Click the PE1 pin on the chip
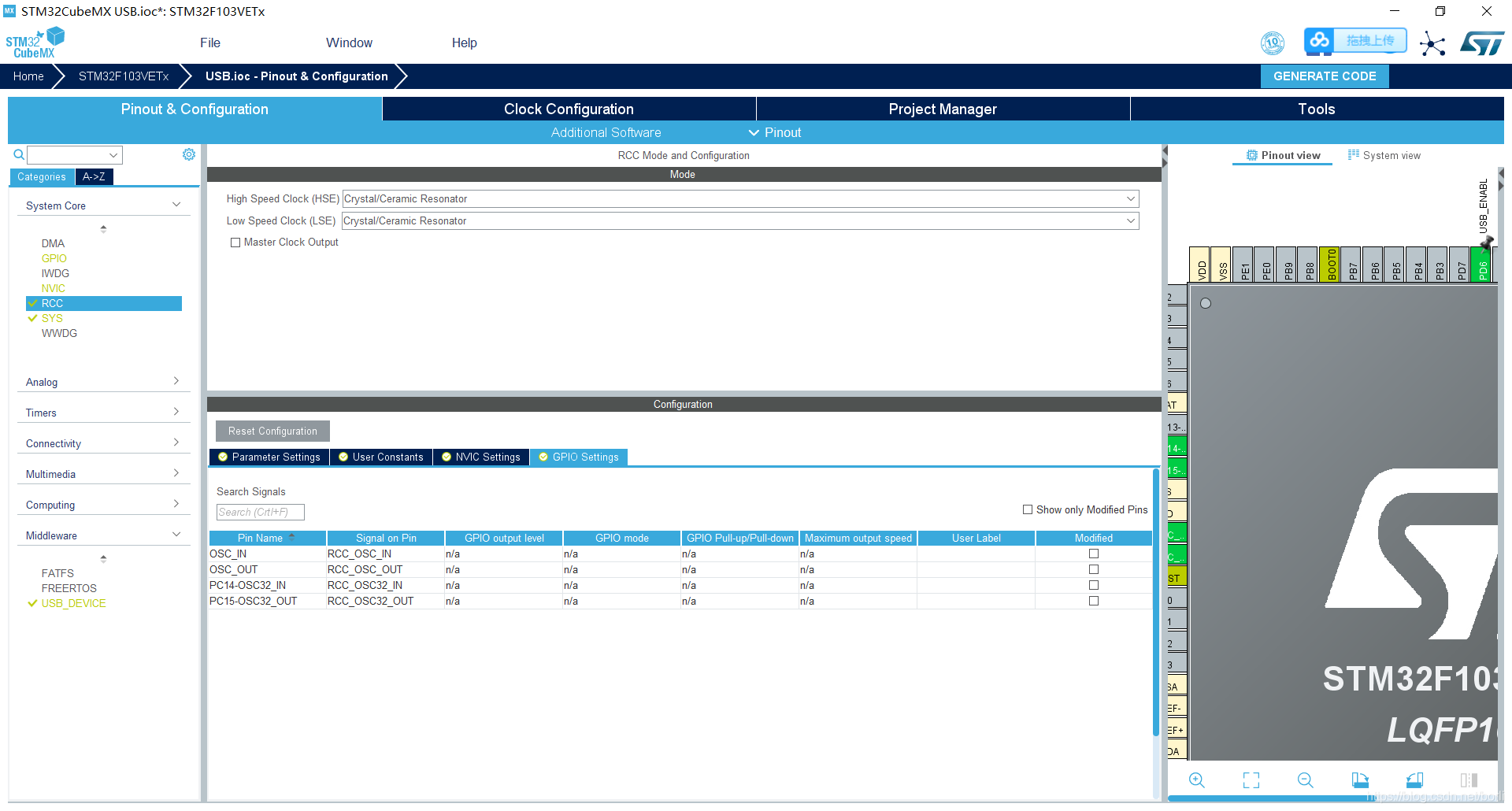The height and width of the screenshot is (811, 1512). [x=1243, y=265]
